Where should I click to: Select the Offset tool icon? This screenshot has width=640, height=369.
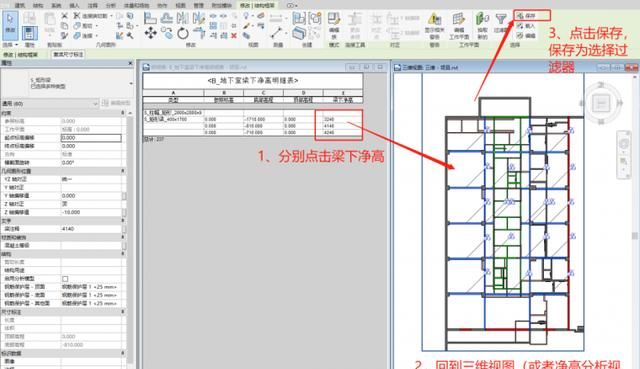[167, 18]
